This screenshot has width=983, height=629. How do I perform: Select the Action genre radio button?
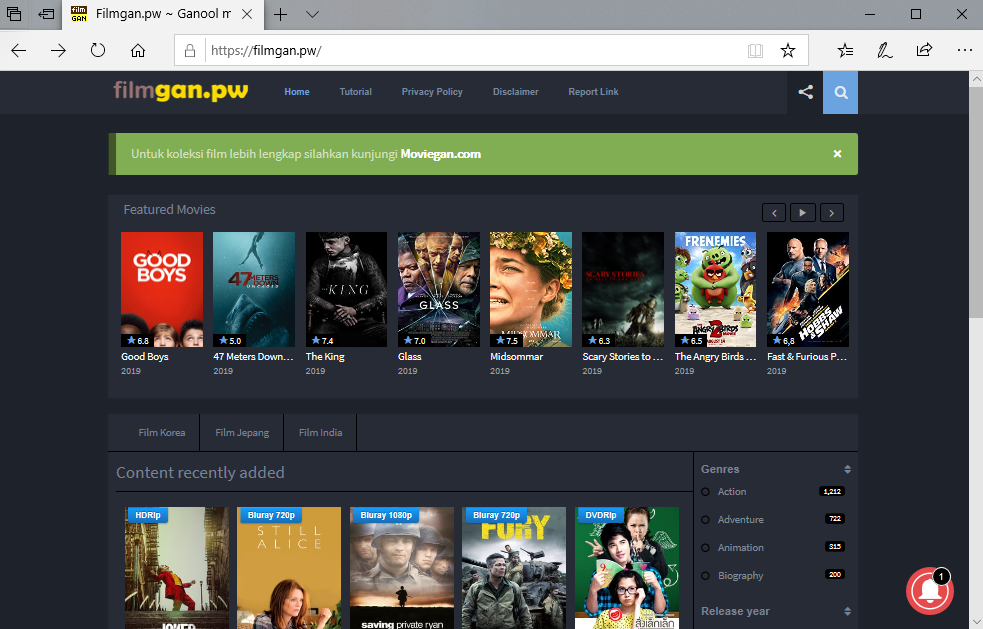click(705, 492)
